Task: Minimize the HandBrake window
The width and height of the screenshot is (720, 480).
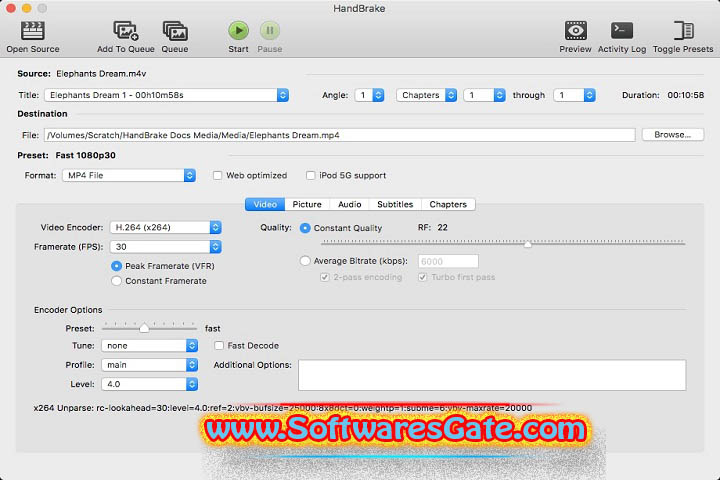Action: click(x=27, y=8)
